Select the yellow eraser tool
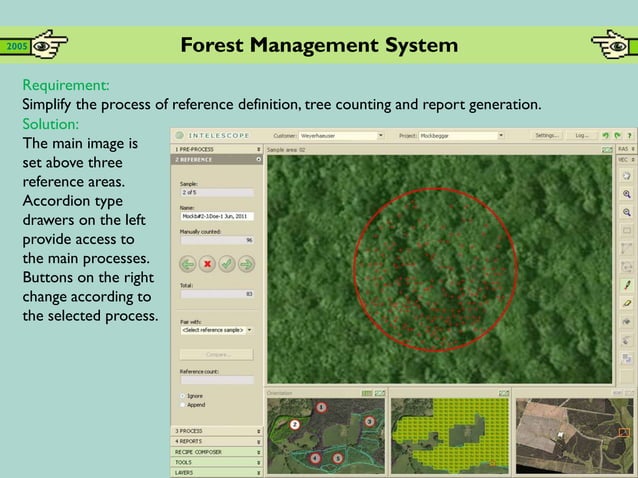Screen dimensions: 638x478 627,303
